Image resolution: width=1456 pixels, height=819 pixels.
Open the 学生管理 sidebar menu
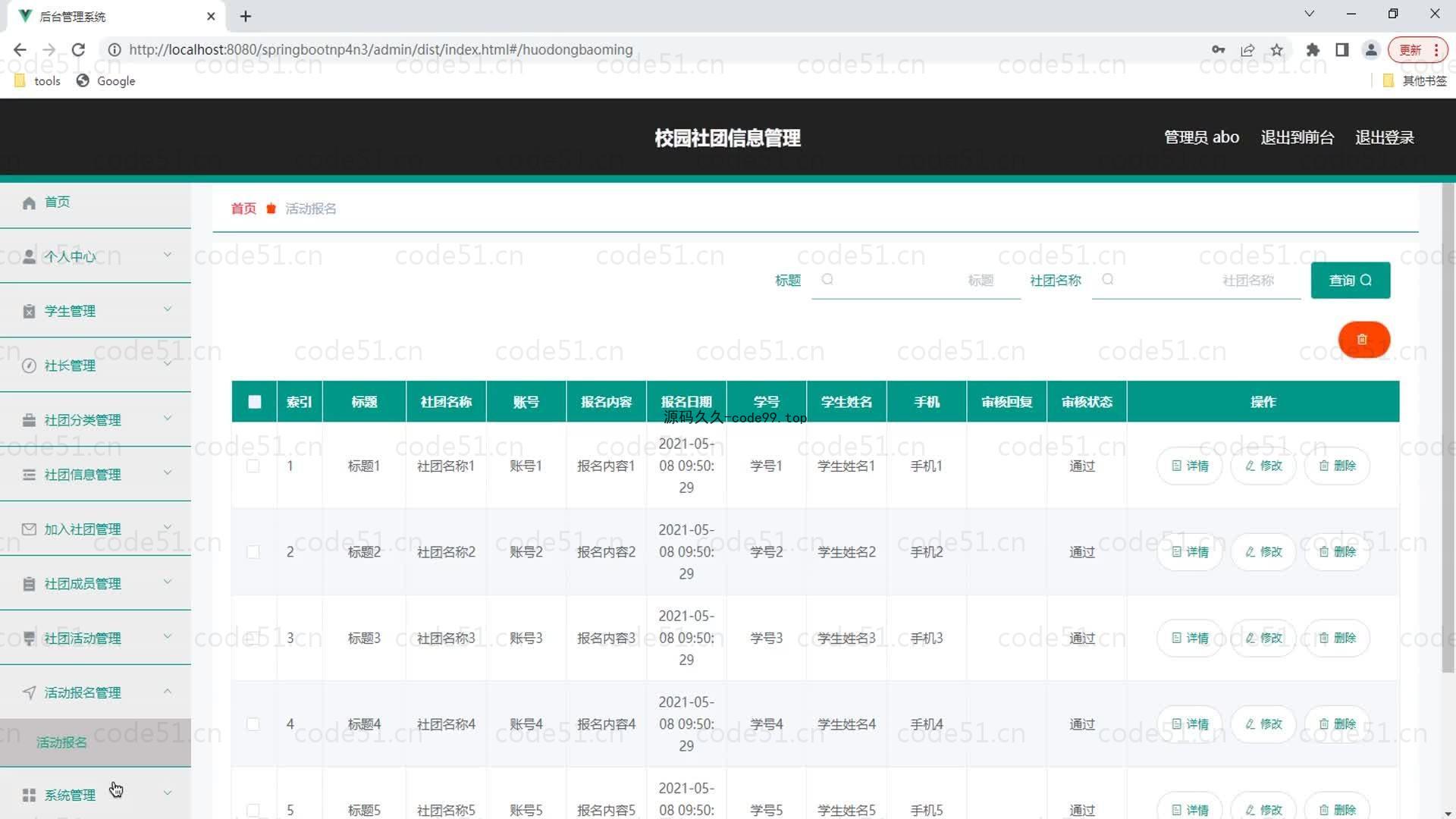point(96,311)
